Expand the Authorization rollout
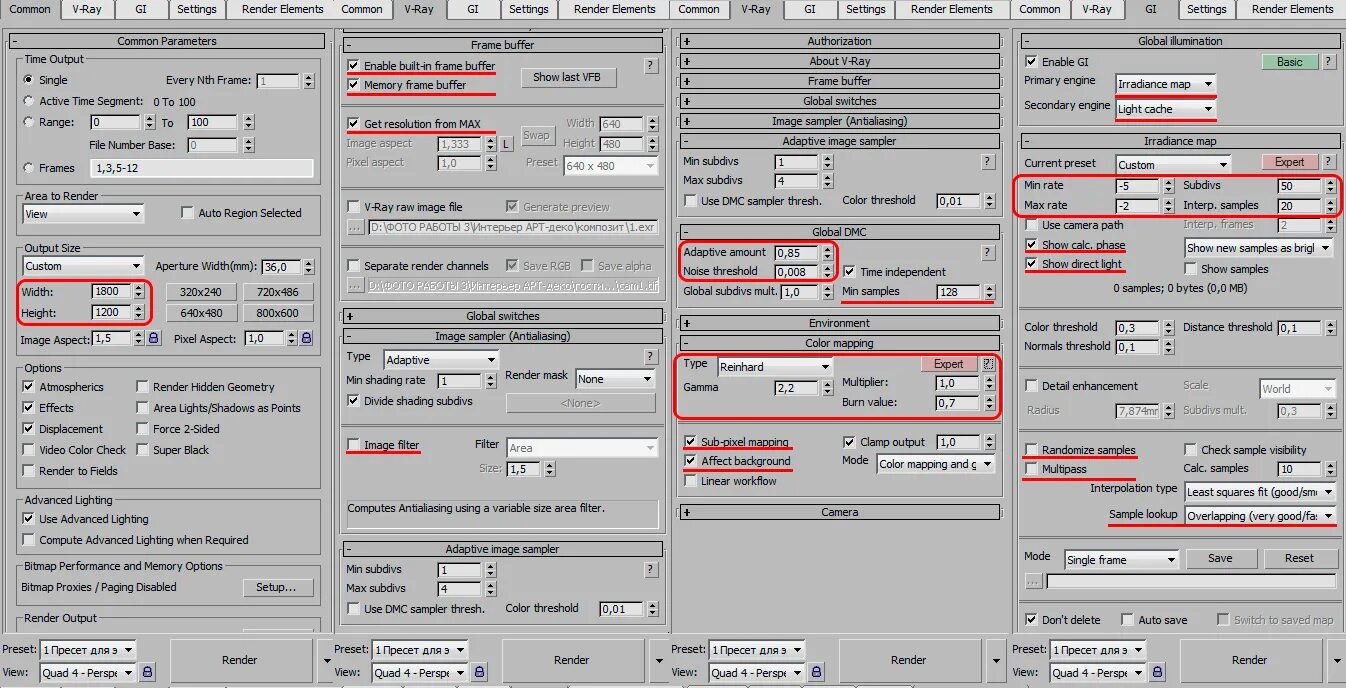This screenshot has width=1346, height=688. [839, 41]
